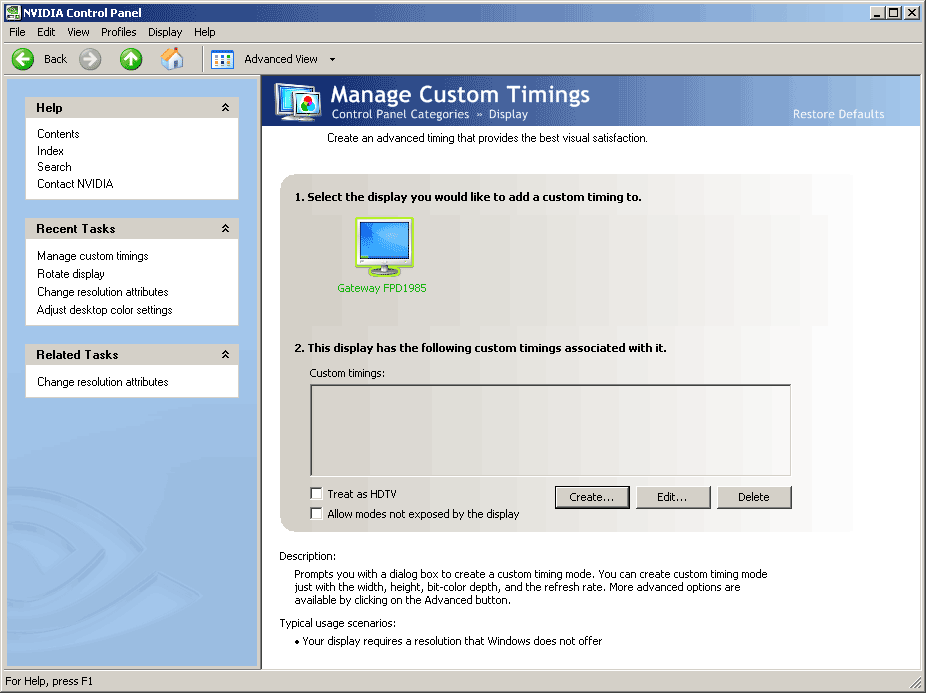Select the Gateway FPD1985 monitor icon
The width and height of the screenshot is (926, 693).
(x=384, y=247)
